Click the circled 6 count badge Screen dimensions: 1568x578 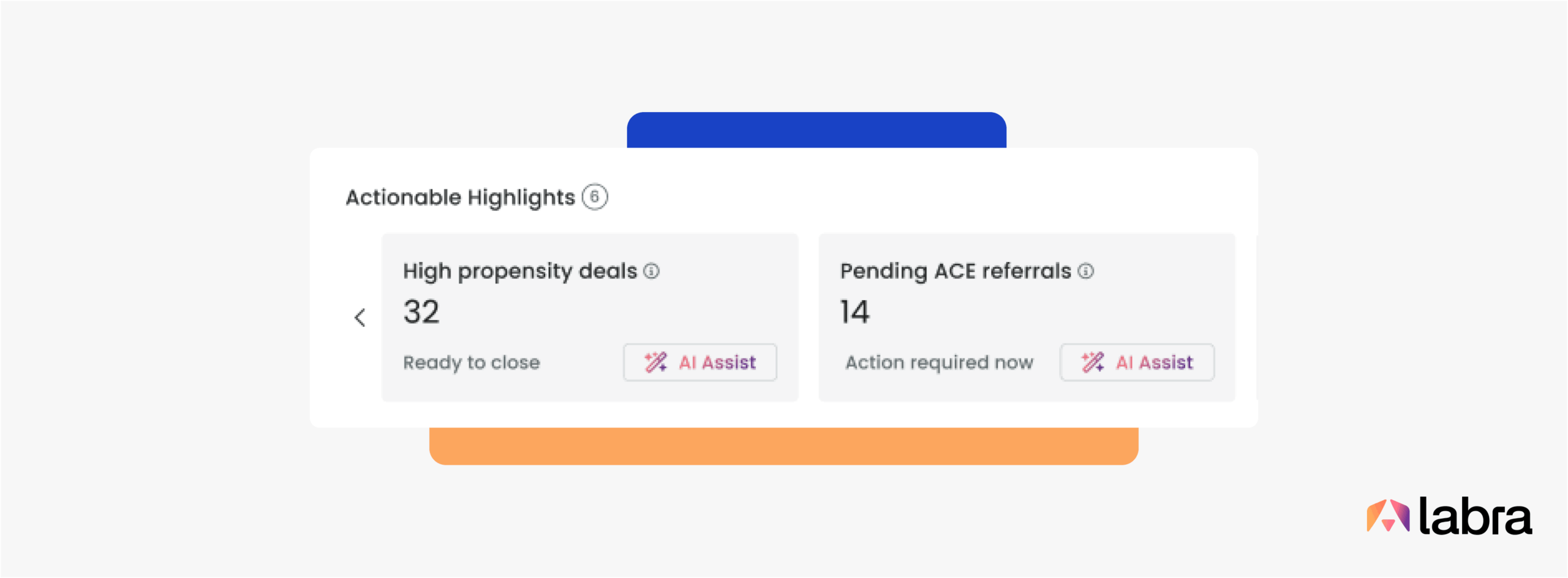[x=595, y=197]
